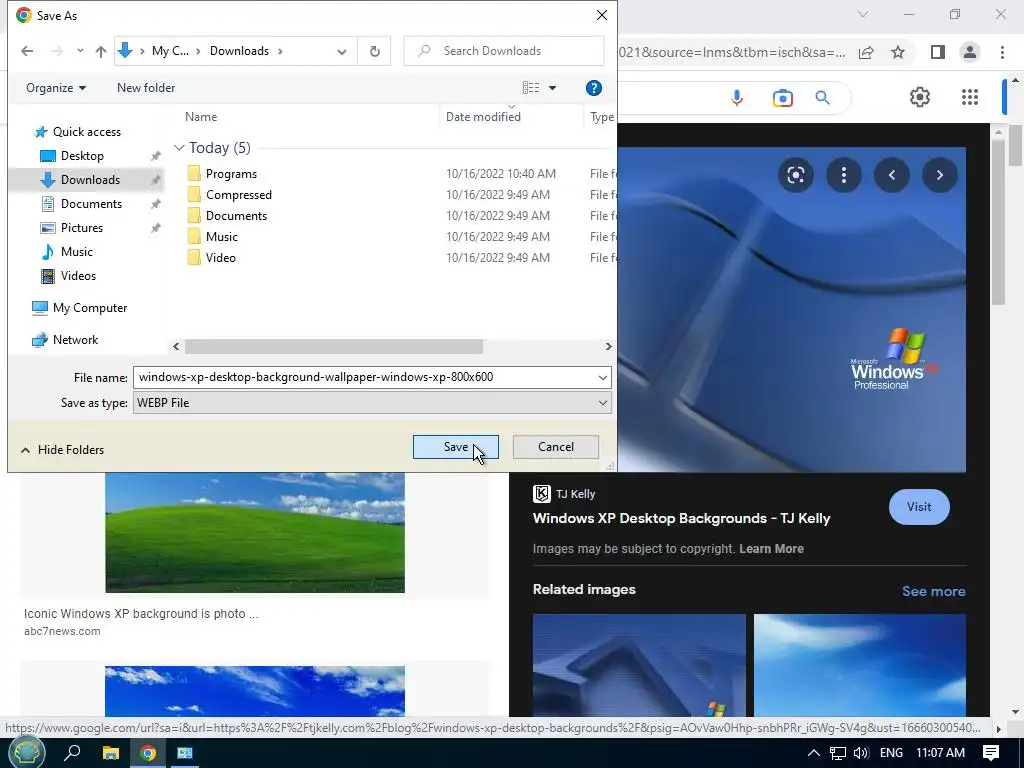Click Google Lens camera search icon
The width and height of the screenshot is (1024, 768).
[x=782, y=98]
